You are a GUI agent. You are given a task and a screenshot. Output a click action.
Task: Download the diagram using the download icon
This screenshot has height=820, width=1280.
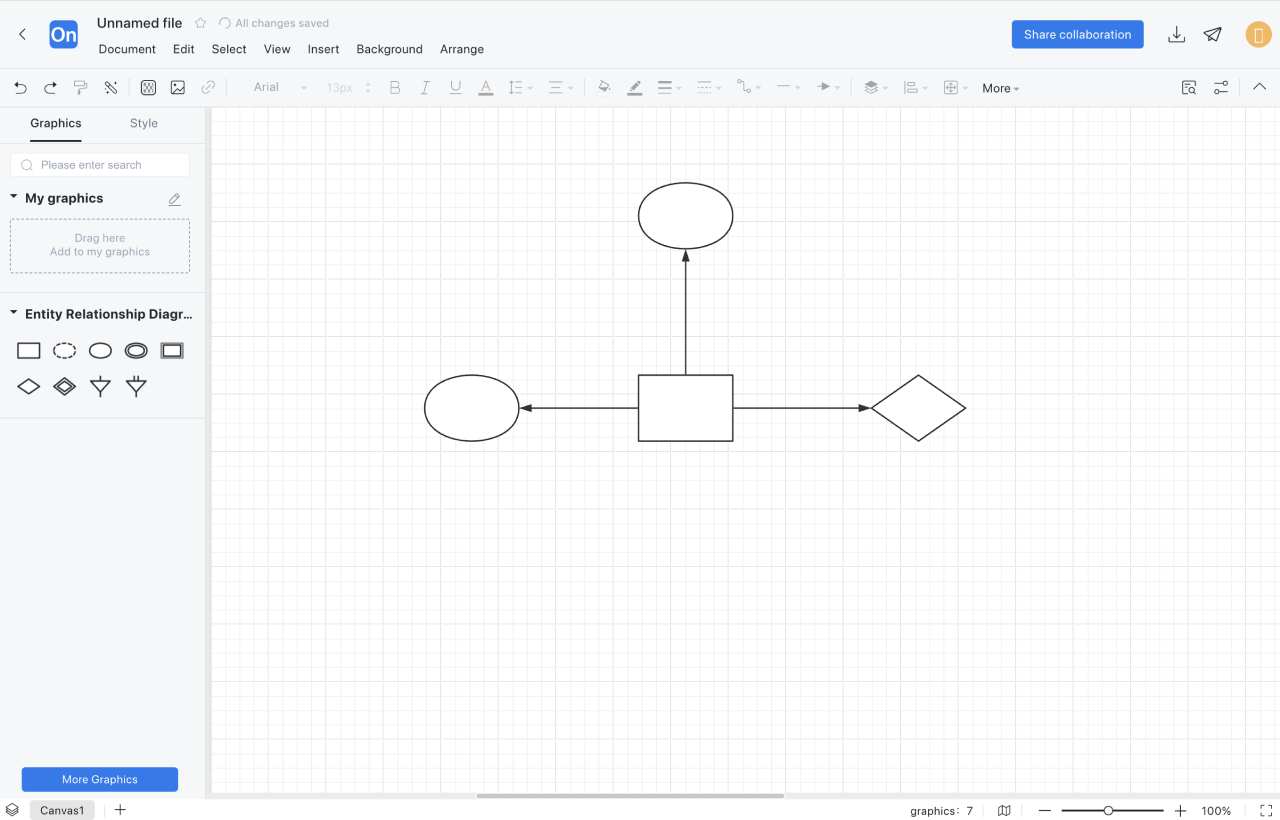point(1177,35)
